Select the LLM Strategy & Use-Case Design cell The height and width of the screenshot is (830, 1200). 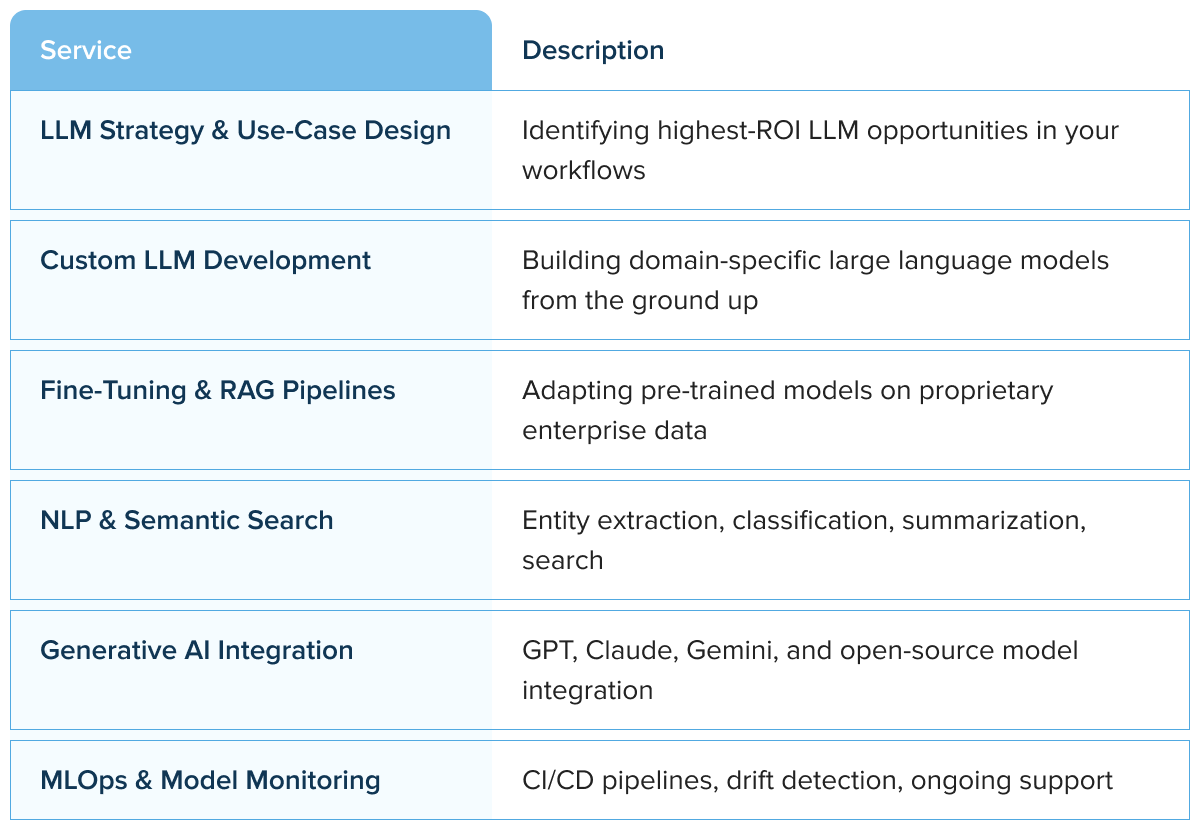coord(245,131)
